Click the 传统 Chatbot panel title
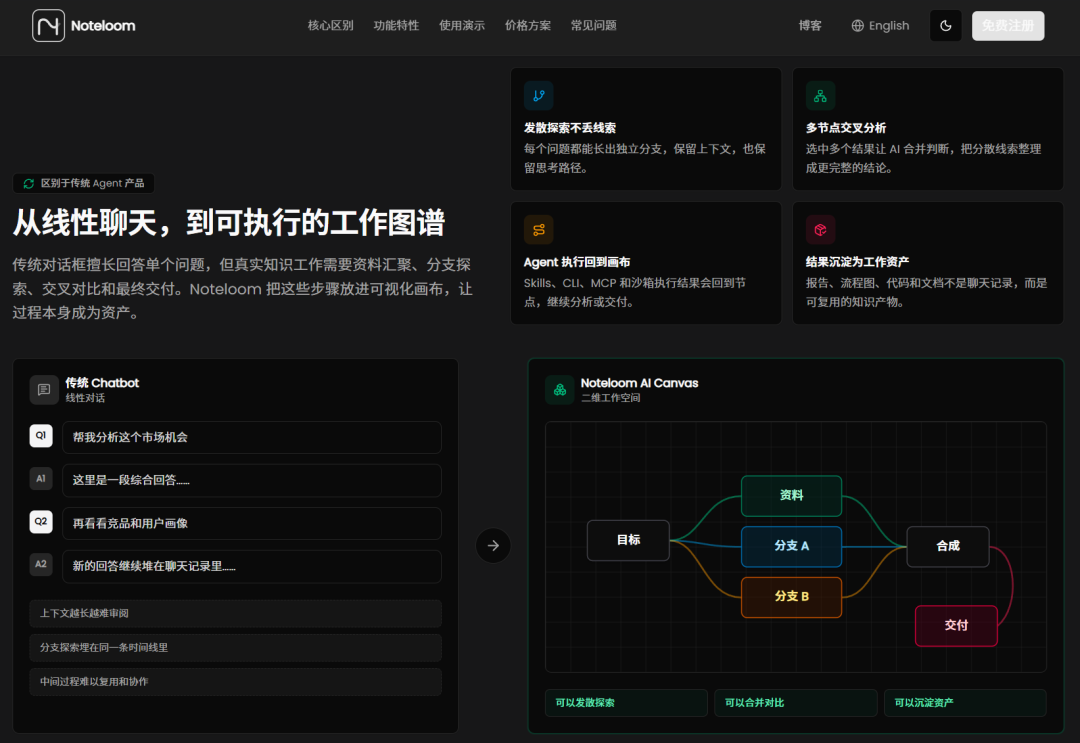 click(x=102, y=383)
